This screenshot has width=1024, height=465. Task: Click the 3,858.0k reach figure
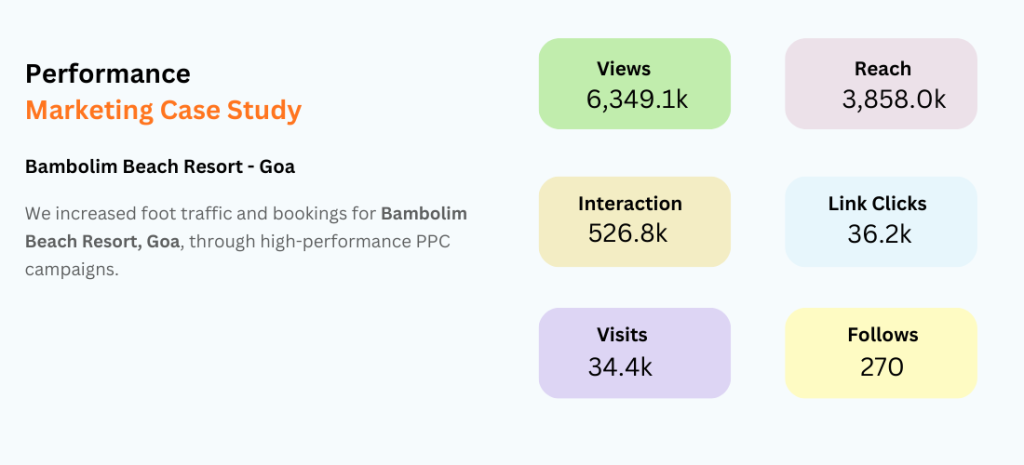point(893,99)
